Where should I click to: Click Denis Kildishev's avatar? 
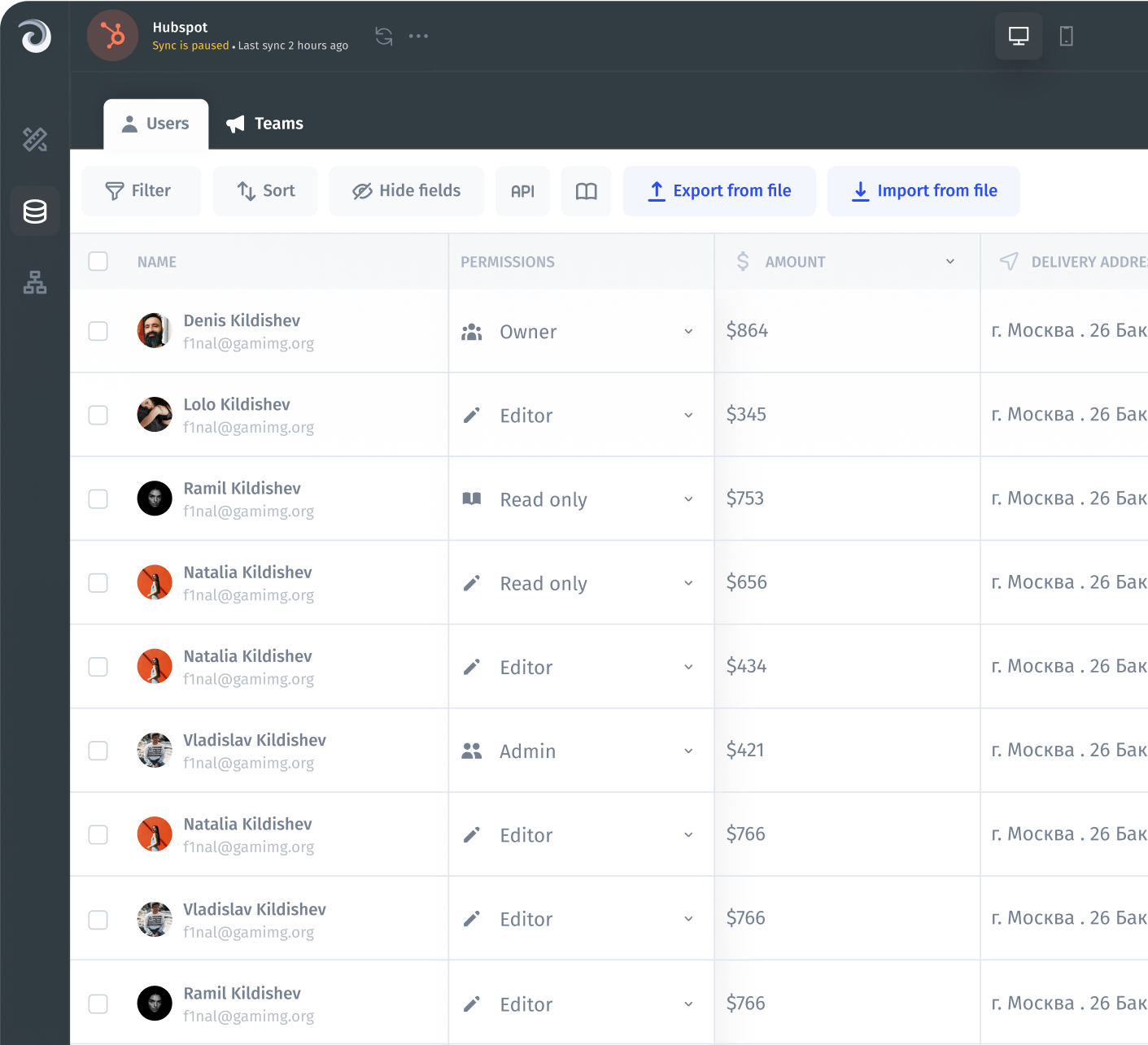click(x=155, y=331)
